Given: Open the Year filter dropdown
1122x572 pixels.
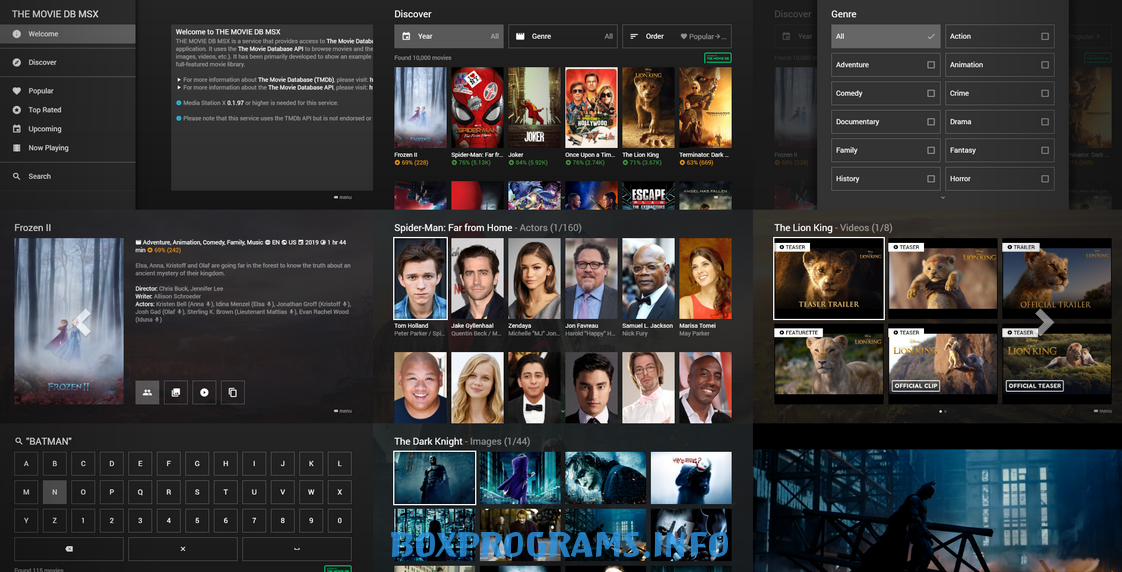Looking at the screenshot, I should click(448, 37).
